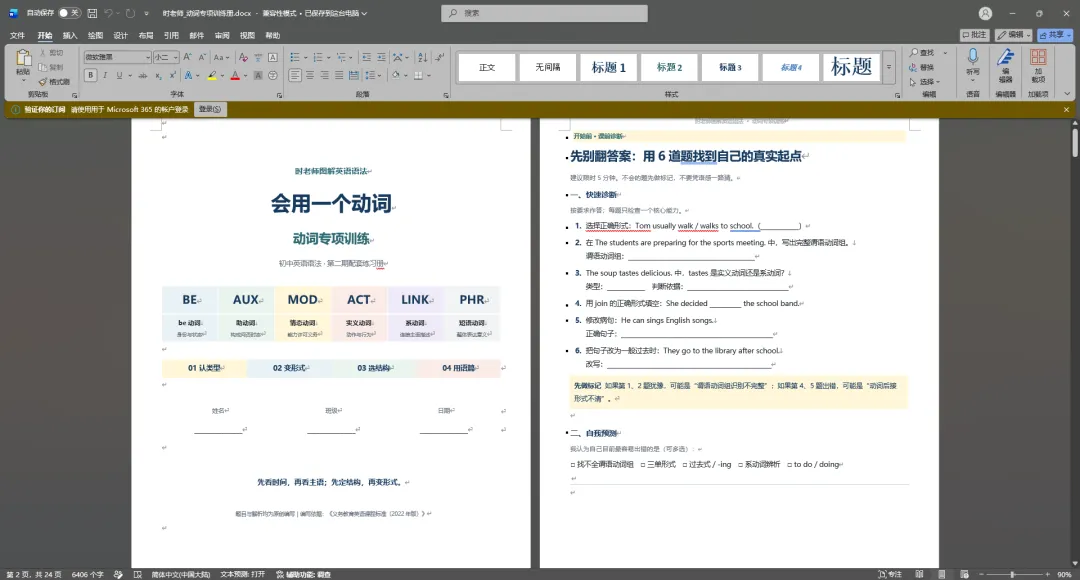Screen dimensions: 1080x580
Task: Click the Undo arrow icon
Action: pos(108,13)
